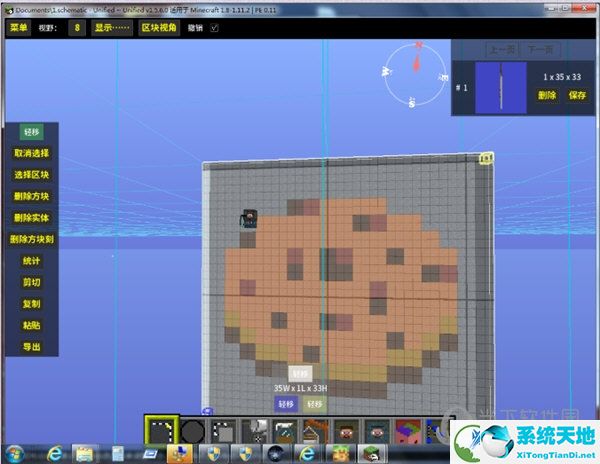
Task: Click 保存 for clipboard item #1
Action: (x=577, y=95)
